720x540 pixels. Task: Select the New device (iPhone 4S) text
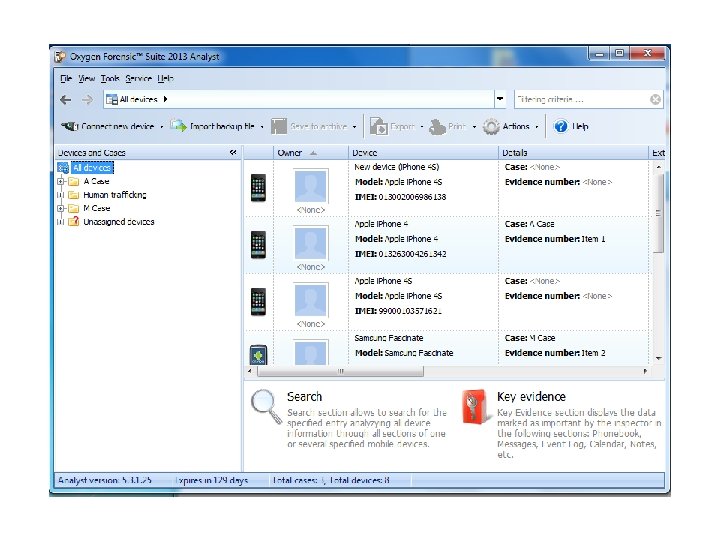[397, 167]
